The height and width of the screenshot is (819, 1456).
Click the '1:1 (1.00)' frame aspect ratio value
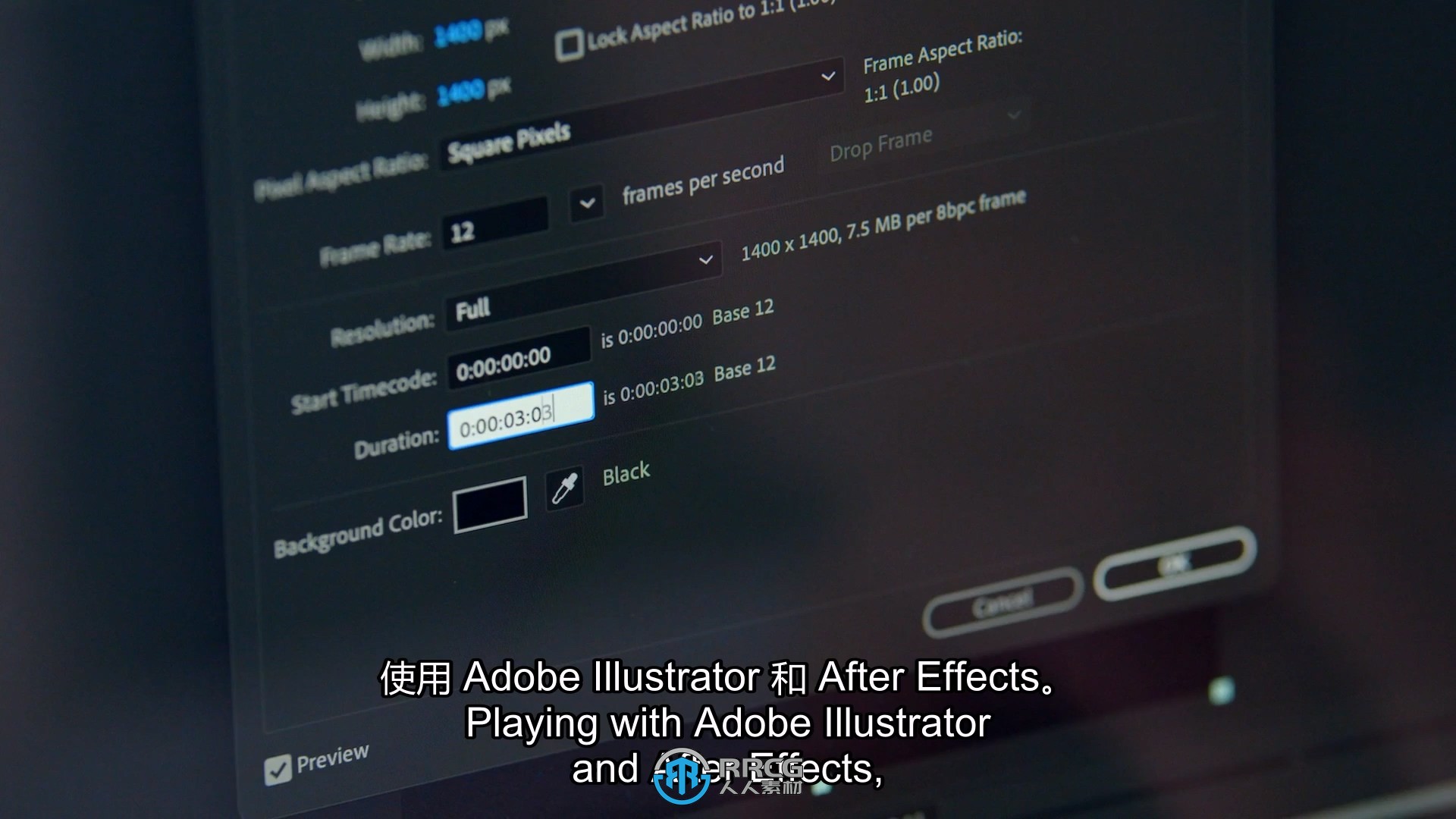pos(902,88)
